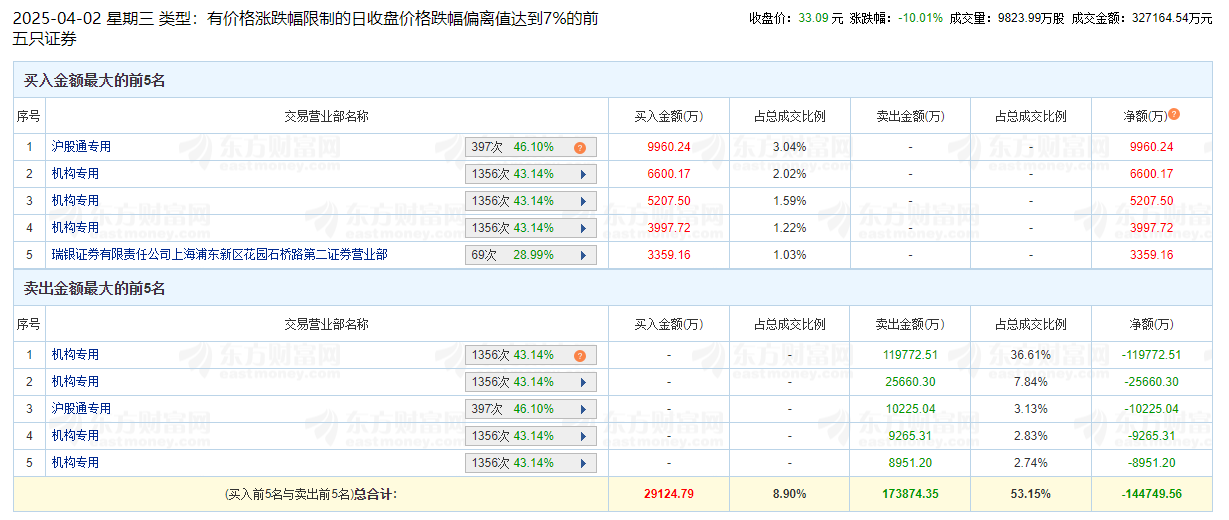Image resolution: width=1229 pixels, height=520 pixels.
Task: Open 机构专用 link at buy-side rank 4
Action: click(x=75, y=228)
